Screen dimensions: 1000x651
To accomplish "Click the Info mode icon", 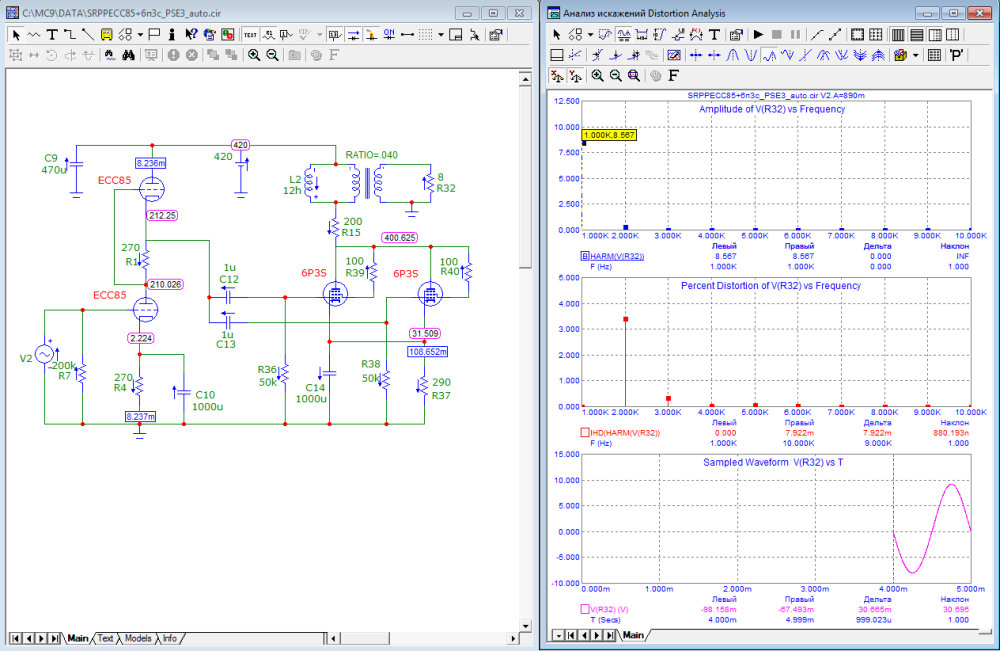I will pos(172,33).
